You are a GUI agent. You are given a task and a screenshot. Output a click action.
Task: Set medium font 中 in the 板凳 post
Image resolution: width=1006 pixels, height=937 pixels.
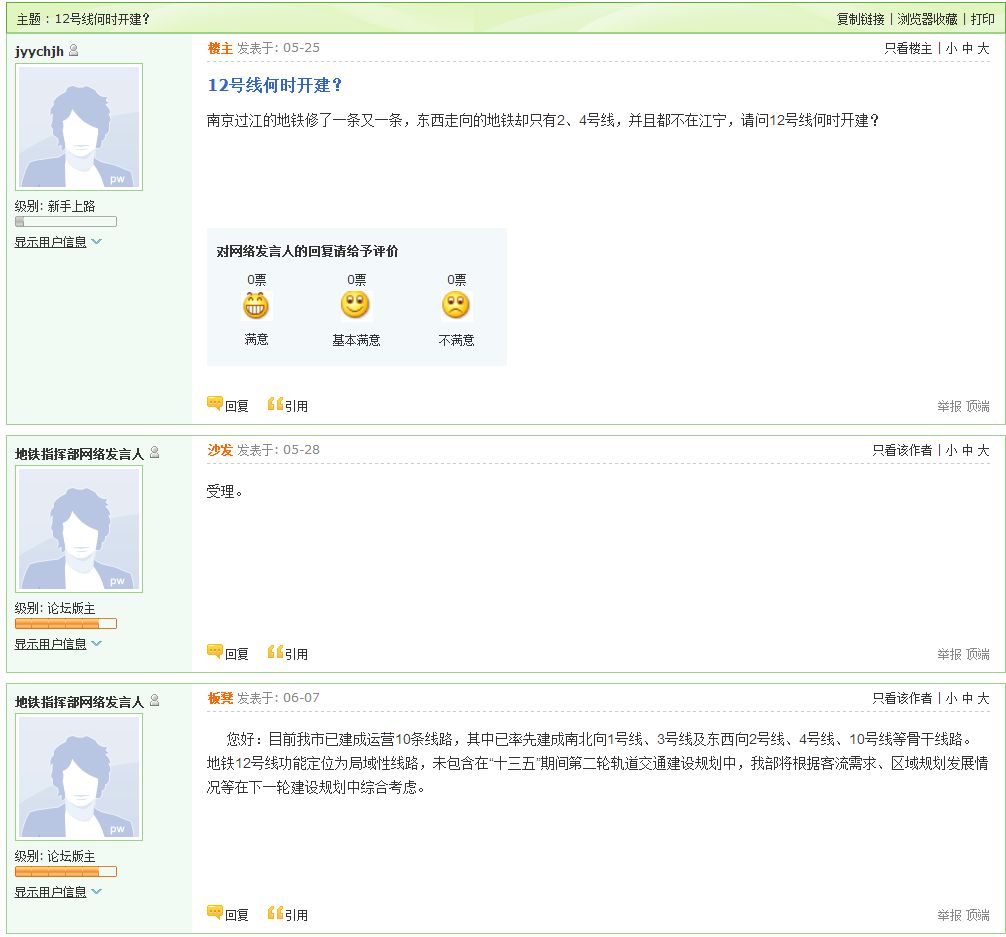[968, 698]
